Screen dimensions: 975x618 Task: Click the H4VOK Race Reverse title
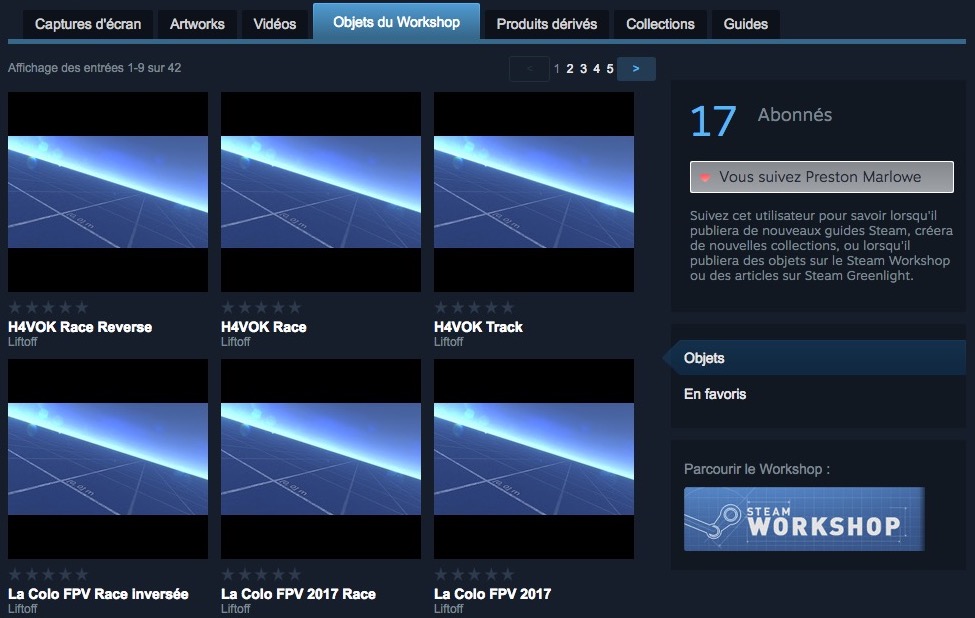(x=80, y=327)
